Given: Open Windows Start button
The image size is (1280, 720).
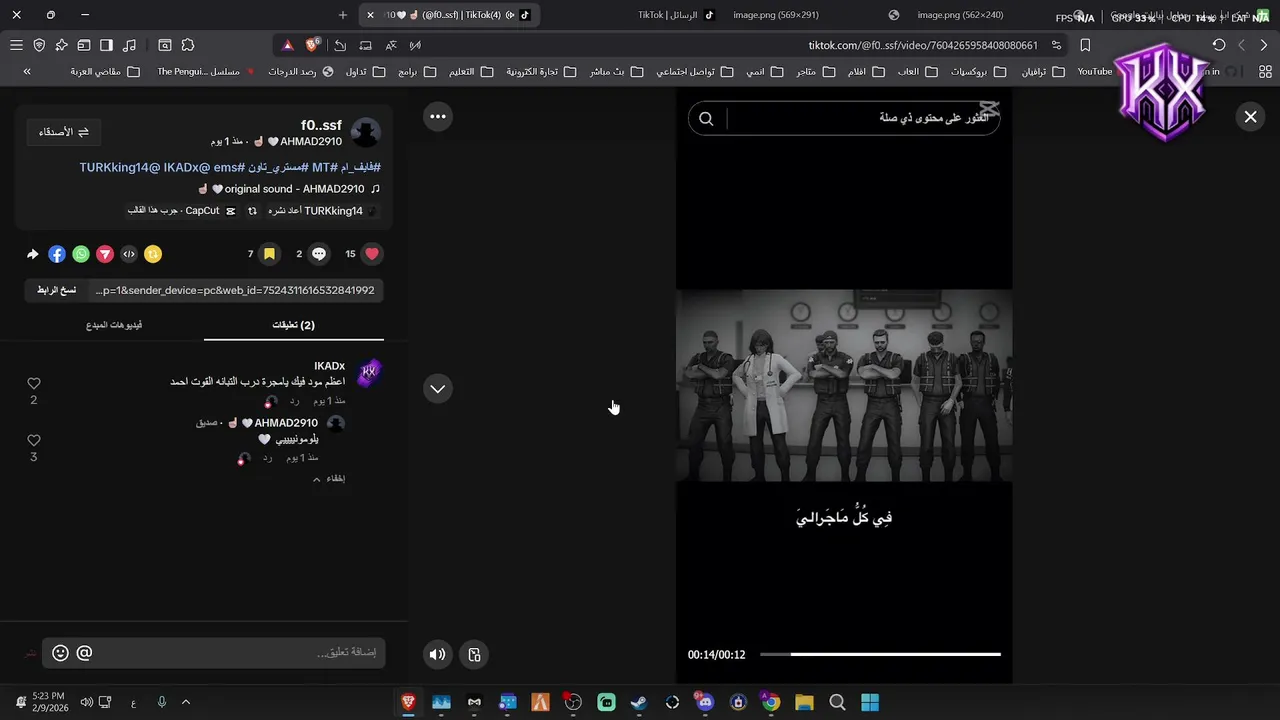Looking at the screenshot, I should pyautogui.click(x=870, y=703).
